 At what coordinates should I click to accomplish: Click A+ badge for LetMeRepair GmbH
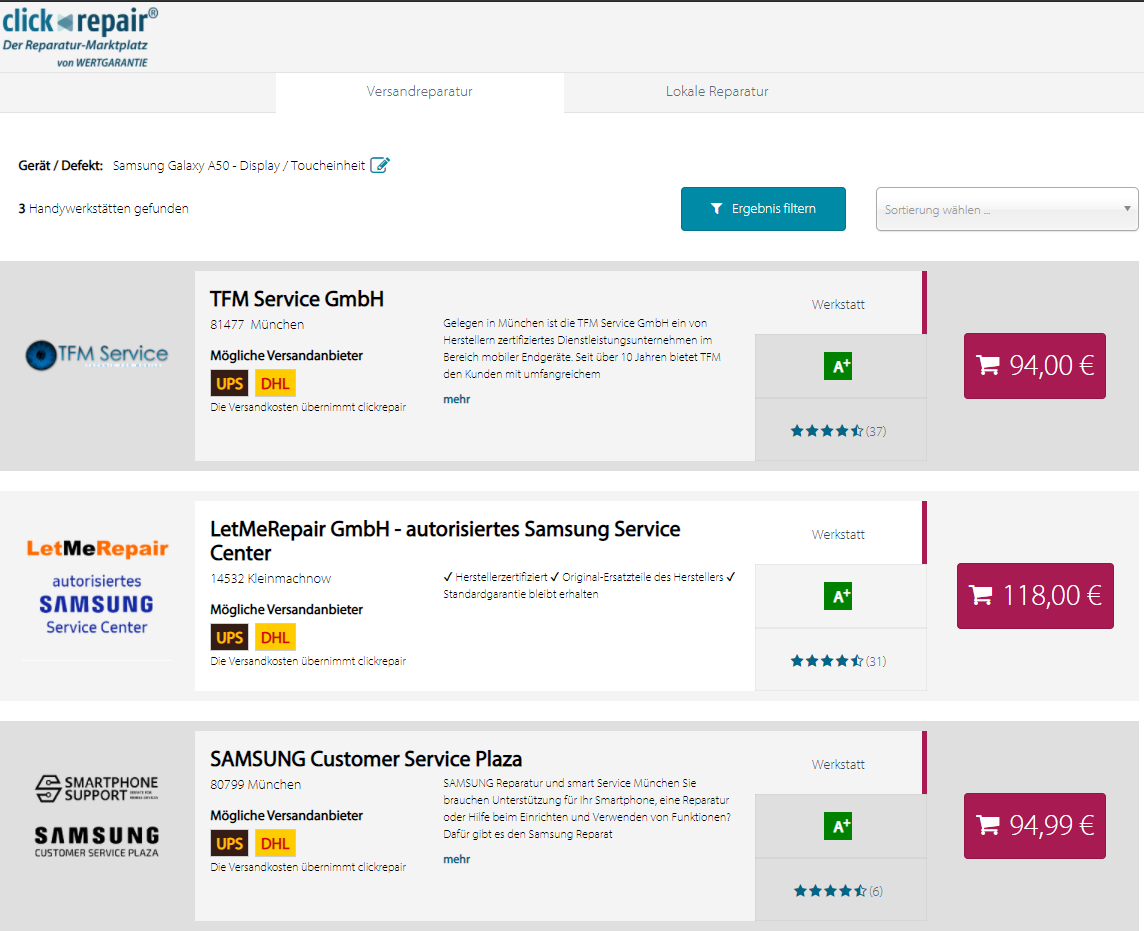pos(838,596)
